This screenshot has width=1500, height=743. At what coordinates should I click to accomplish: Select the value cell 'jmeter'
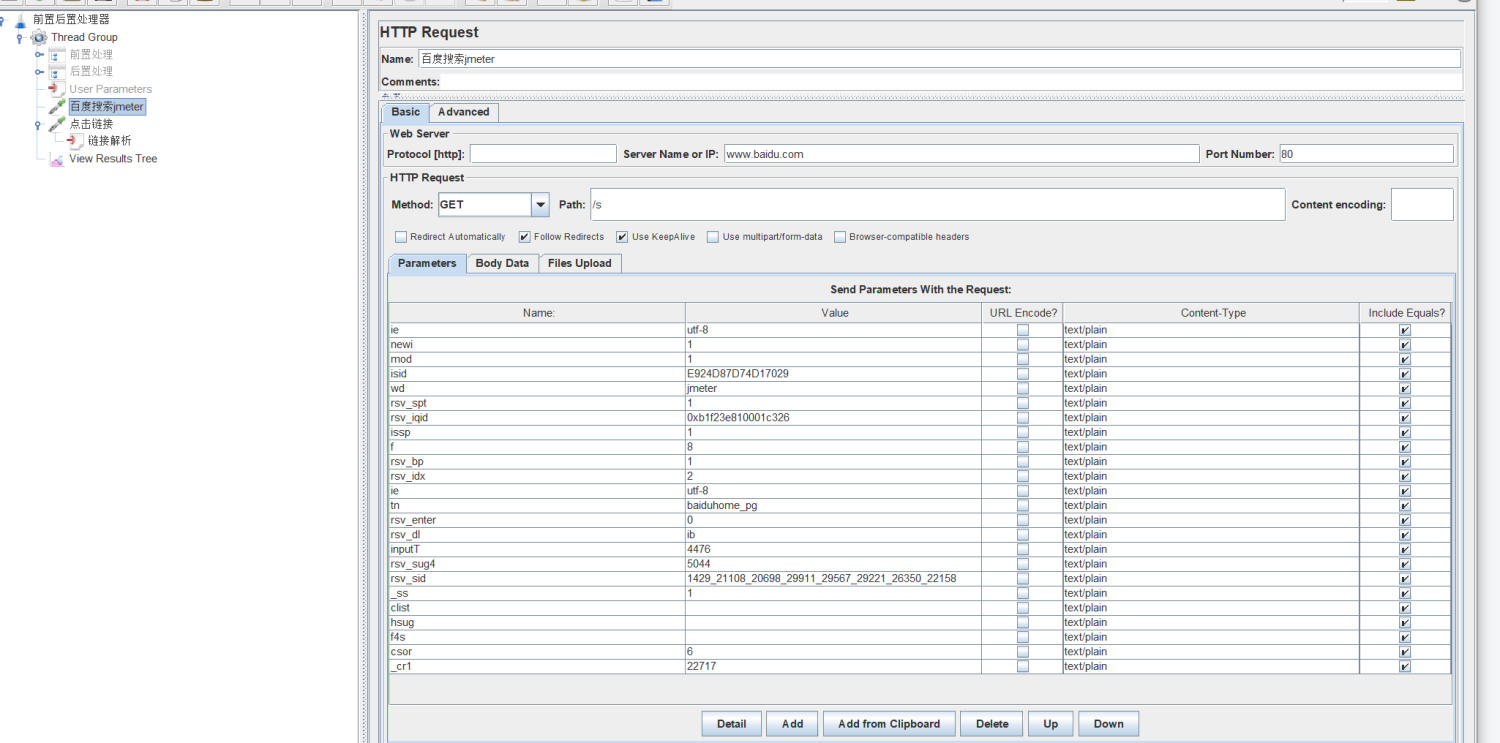[x=834, y=388]
